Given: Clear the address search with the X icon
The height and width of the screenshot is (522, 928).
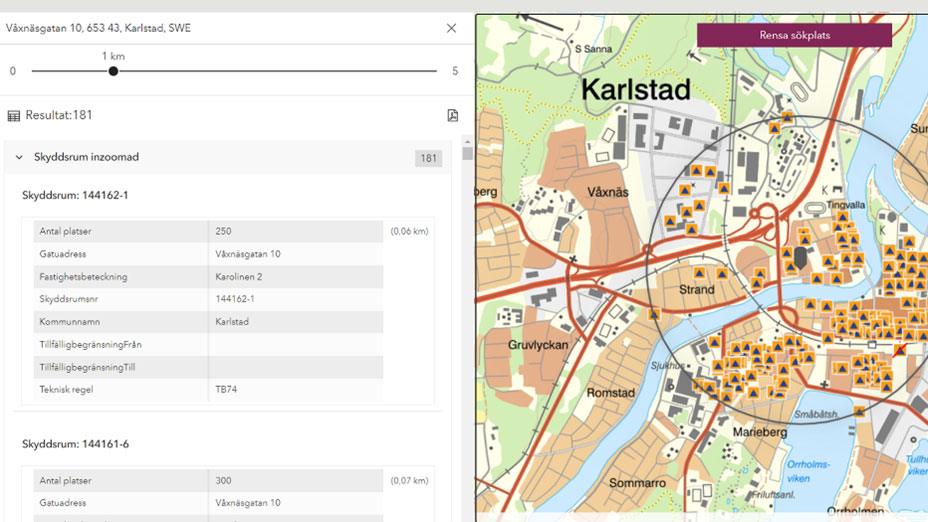Looking at the screenshot, I should point(451,28).
